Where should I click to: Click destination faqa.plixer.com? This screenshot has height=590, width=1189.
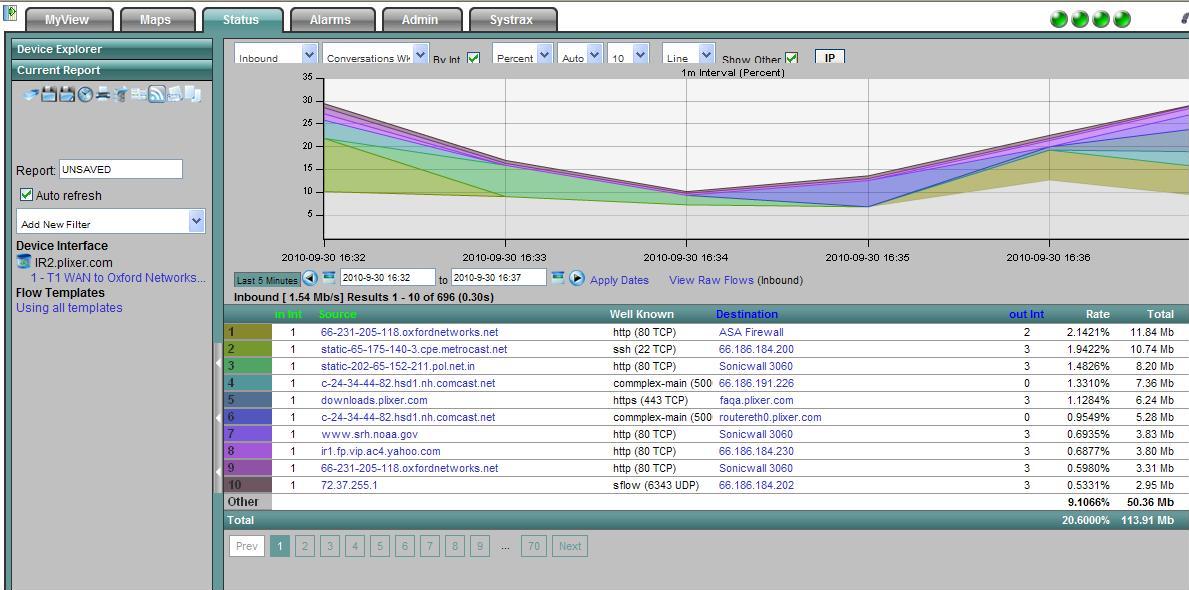(756, 400)
